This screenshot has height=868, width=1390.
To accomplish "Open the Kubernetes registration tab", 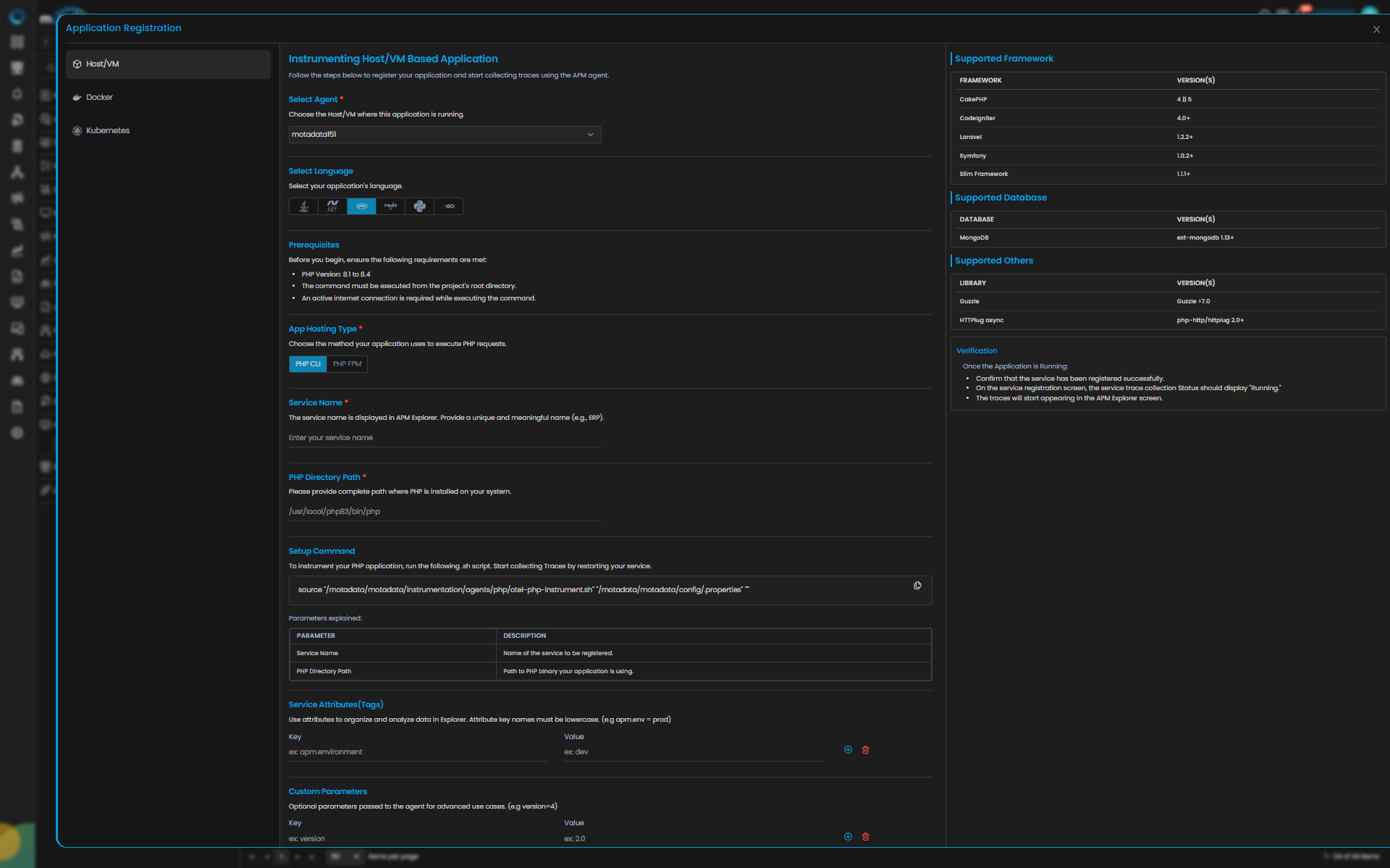I will [107, 130].
